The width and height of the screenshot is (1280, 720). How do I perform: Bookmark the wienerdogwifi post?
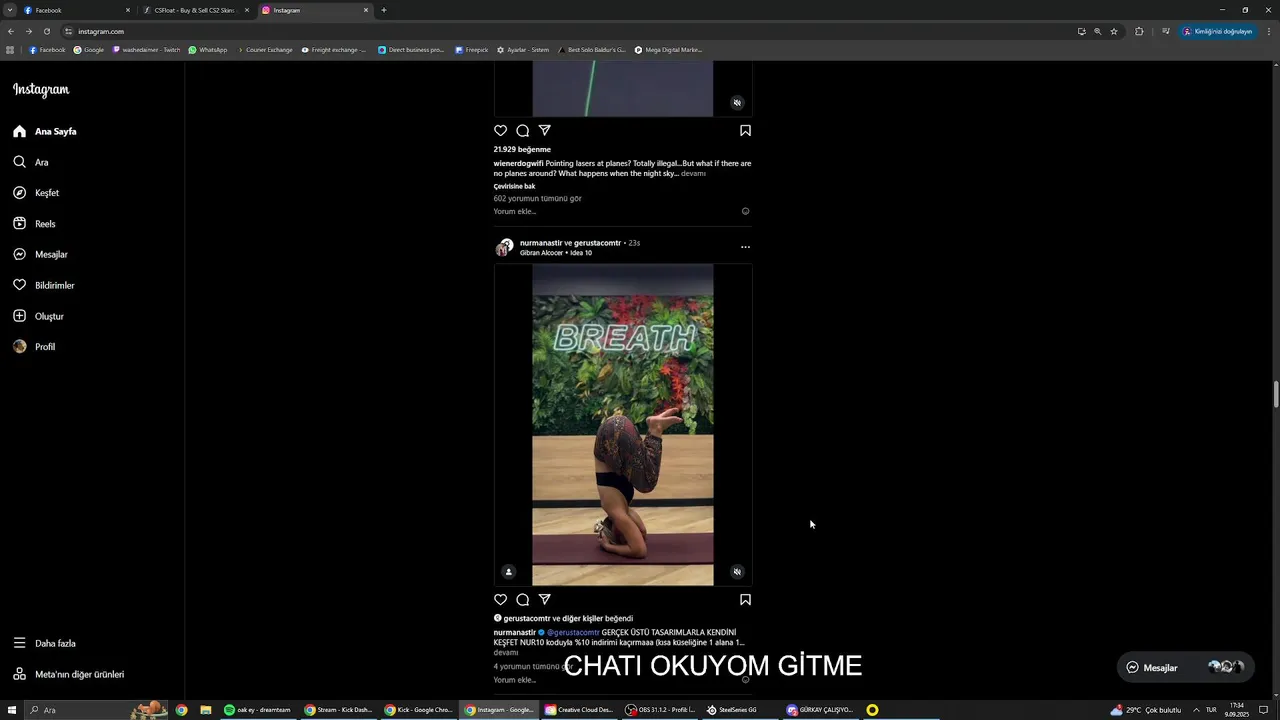click(x=745, y=130)
